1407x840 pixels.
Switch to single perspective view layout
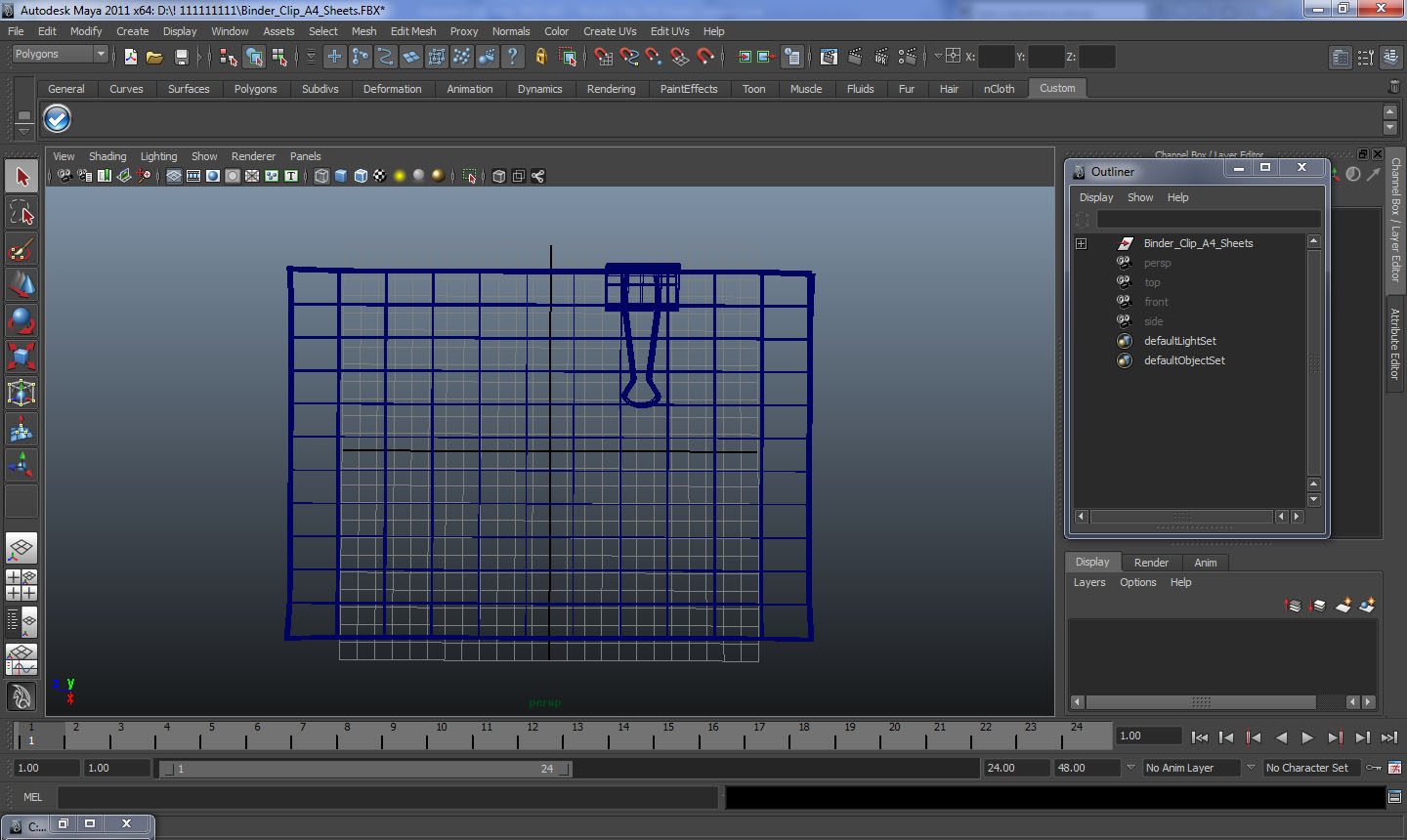tap(21, 549)
